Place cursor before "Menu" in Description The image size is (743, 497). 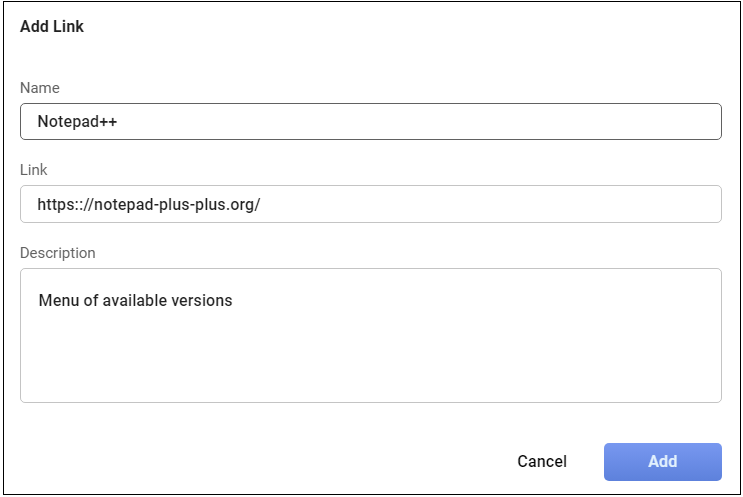(39, 300)
